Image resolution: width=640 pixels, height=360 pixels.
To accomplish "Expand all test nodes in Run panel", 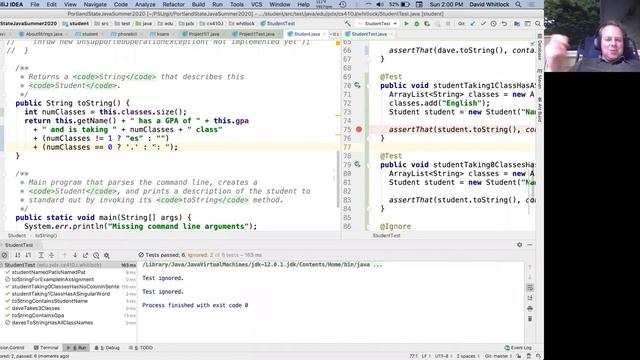I will pyautogui.click(x=41, y=255).
